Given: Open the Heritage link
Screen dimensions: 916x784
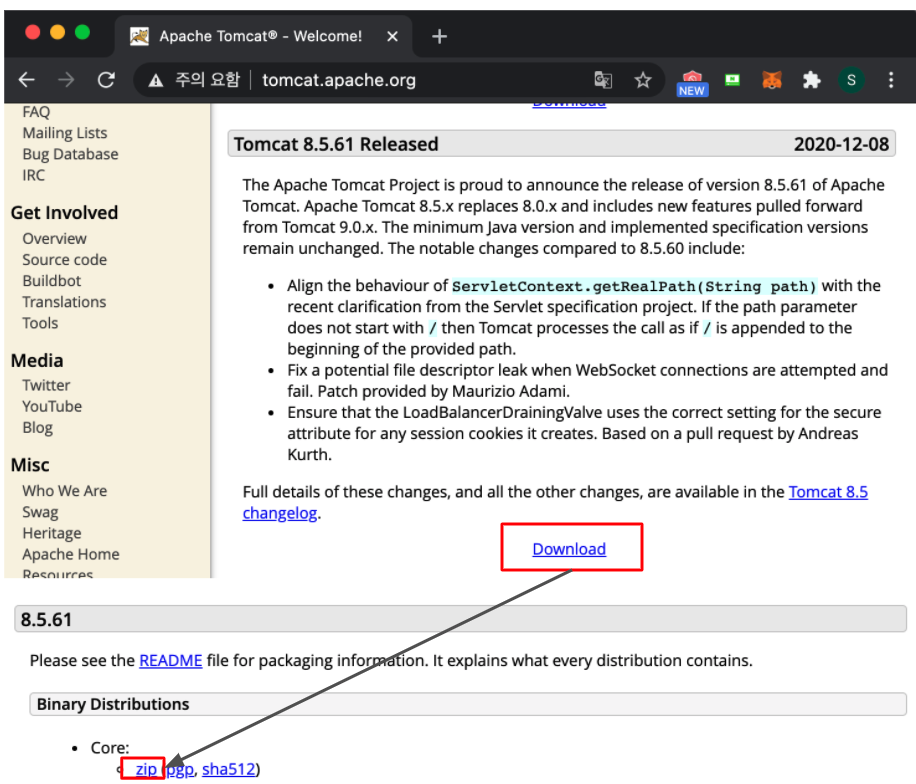Looking at the screenshot, I should click(52, 533).
